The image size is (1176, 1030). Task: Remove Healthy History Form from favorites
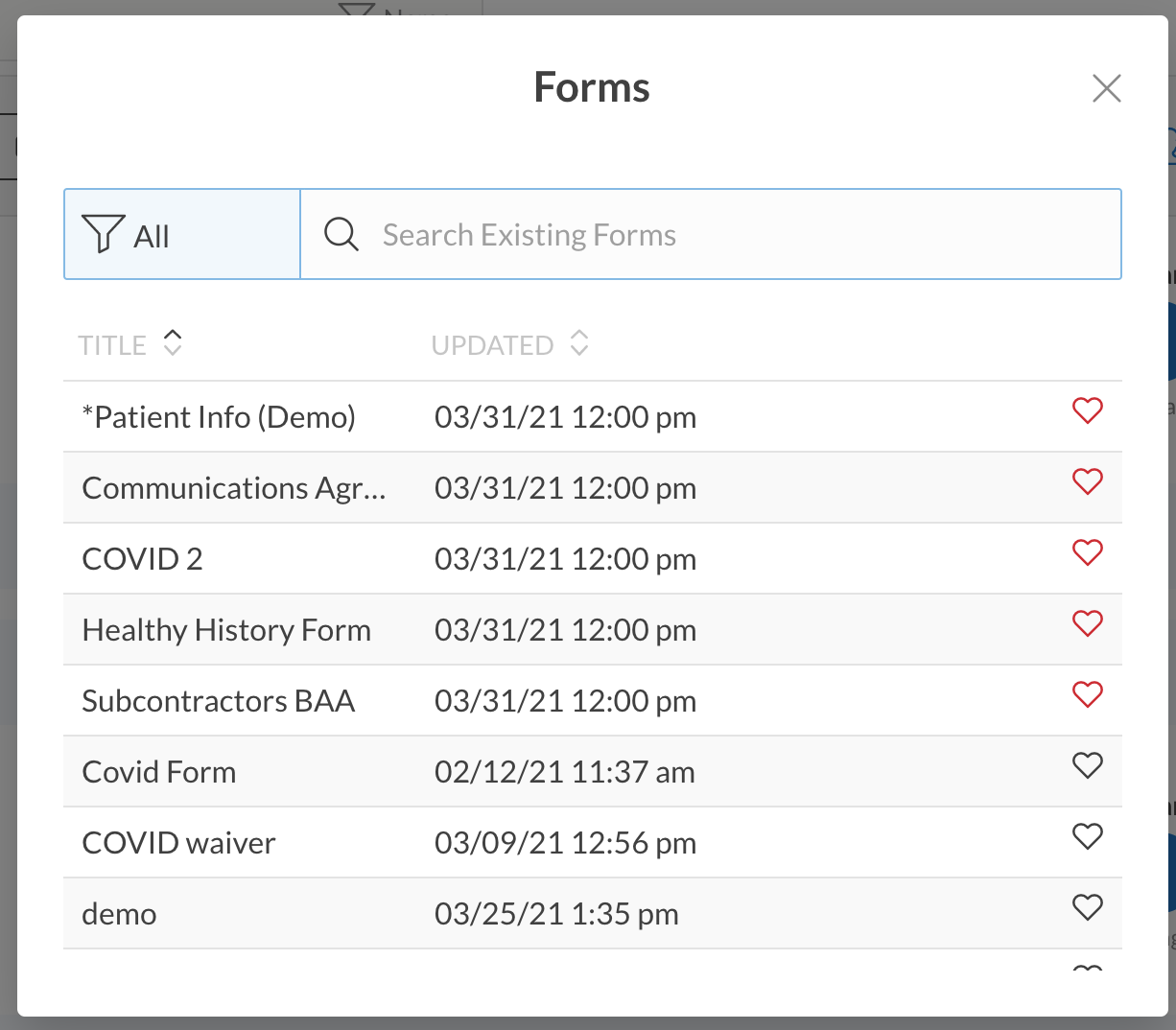pyautogui.click(x=1087, y=623)
